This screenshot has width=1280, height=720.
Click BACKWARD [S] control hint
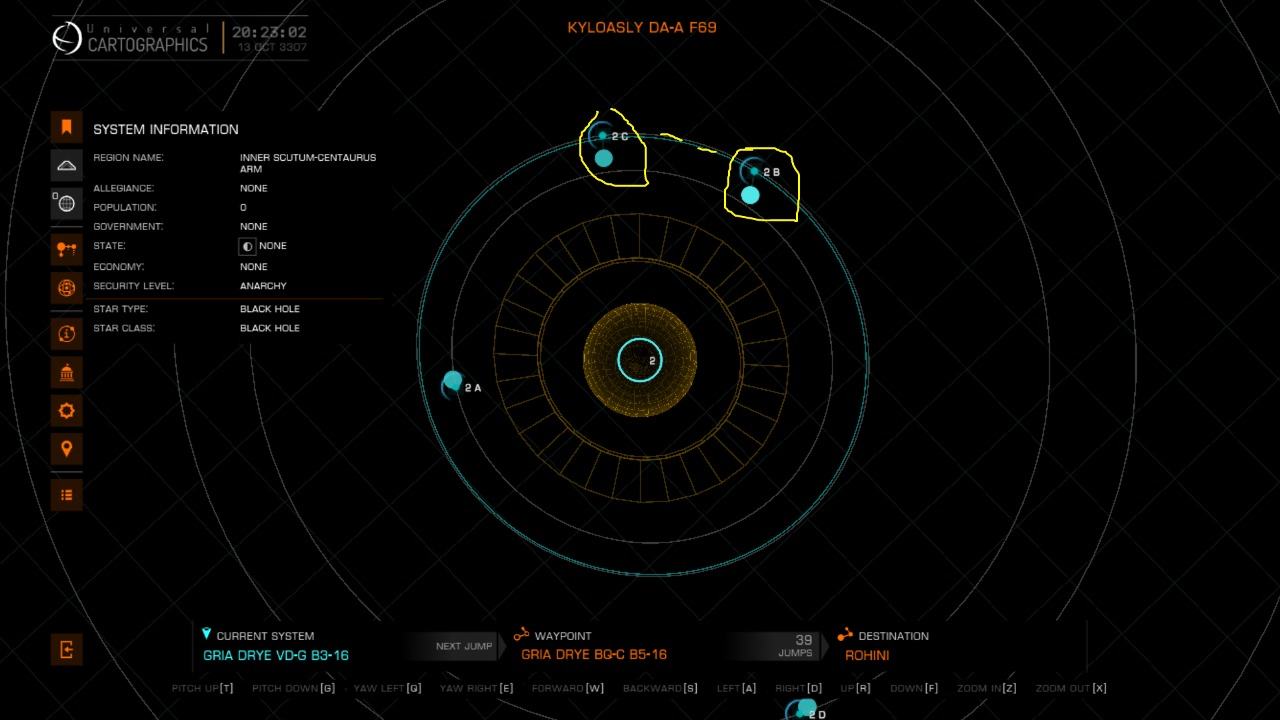coord(660,688)
